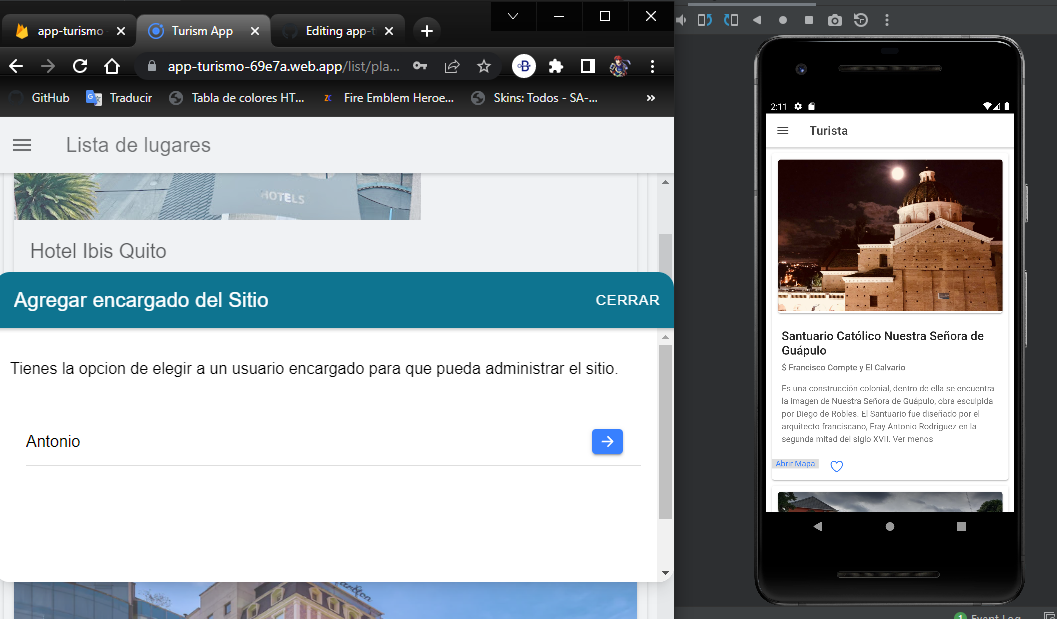
Task: Click the blue arrow next to Antonio
Action: pos(607,441)
